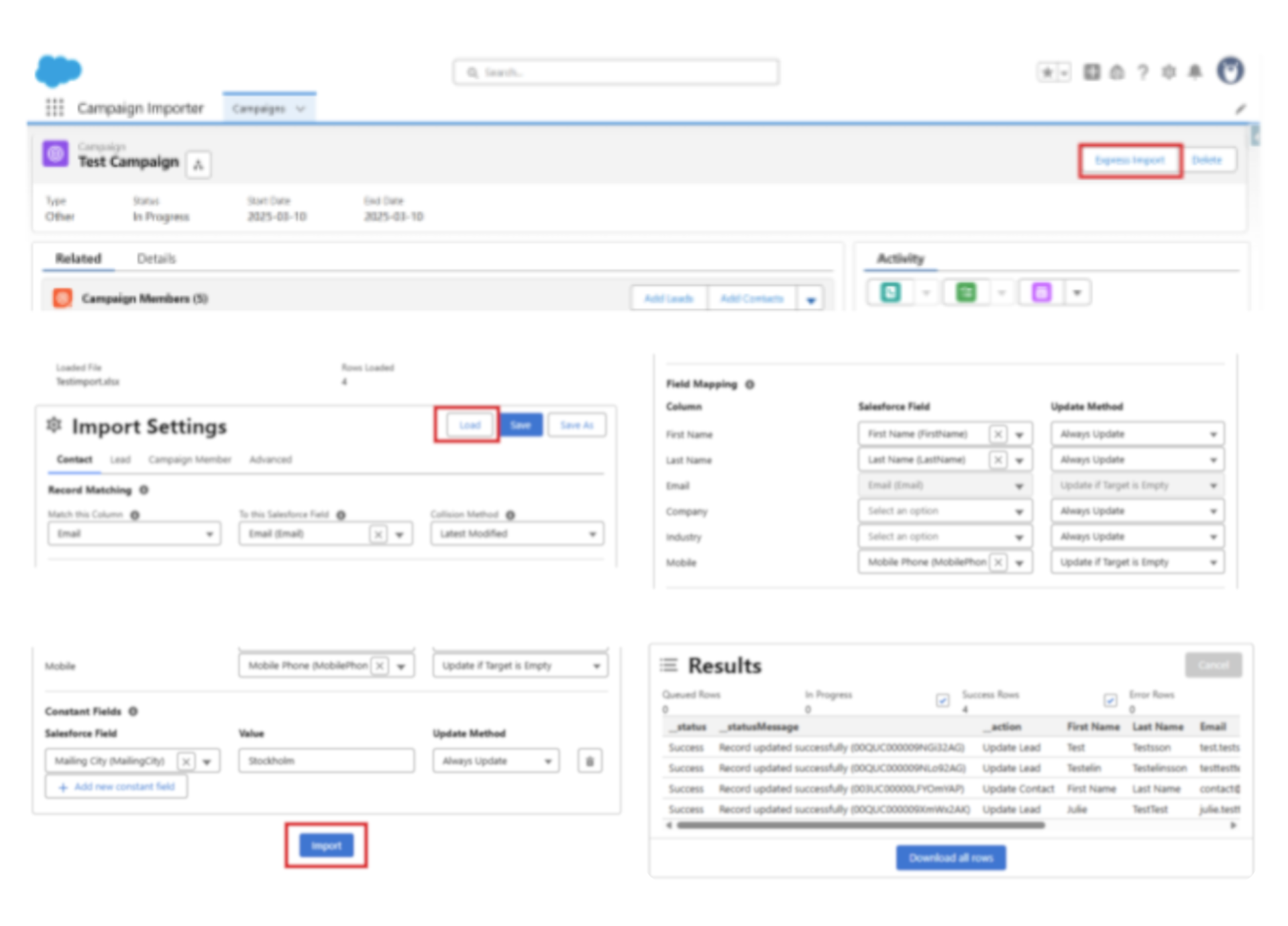Viewport: 1288px width, 926px height.
Task: Click the help question mark icon
Action: [1143, 72]
